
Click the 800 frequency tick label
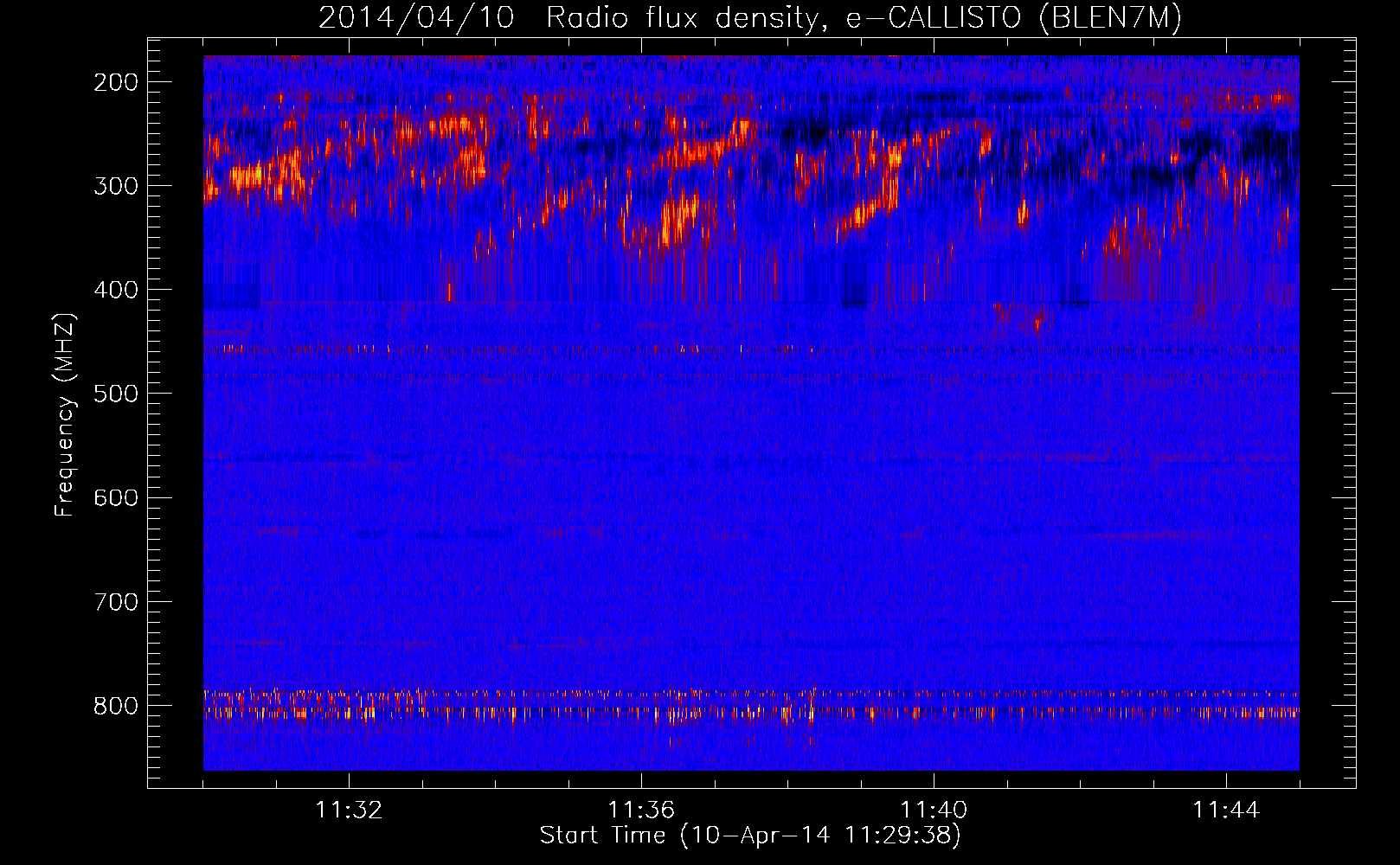(115, 705)
